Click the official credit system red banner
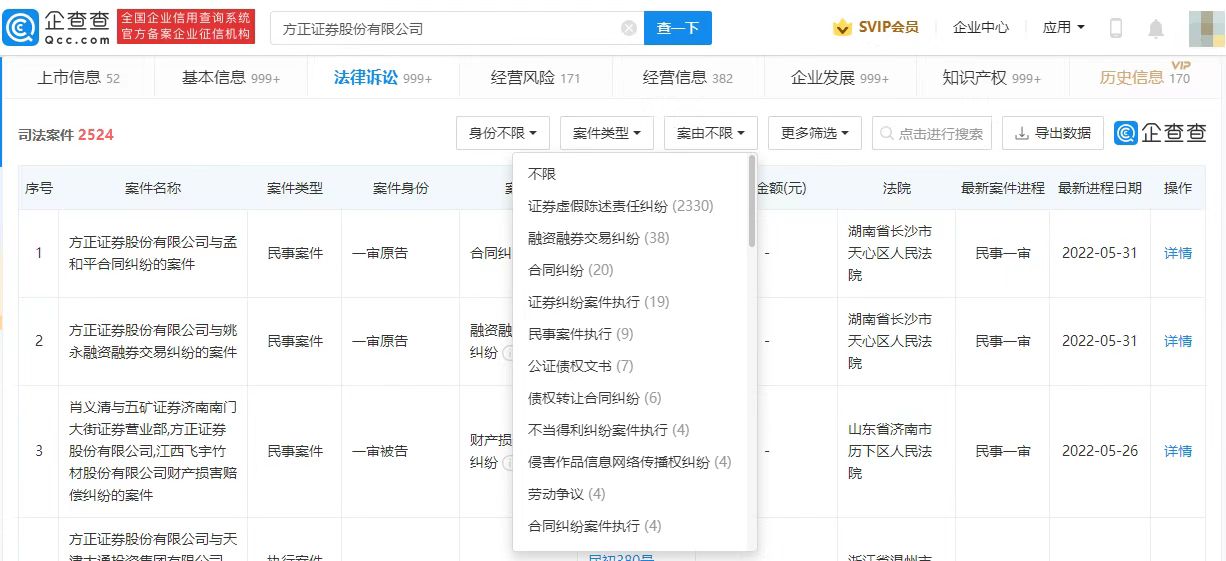The image size is (1226, 561). pos(186,27)
